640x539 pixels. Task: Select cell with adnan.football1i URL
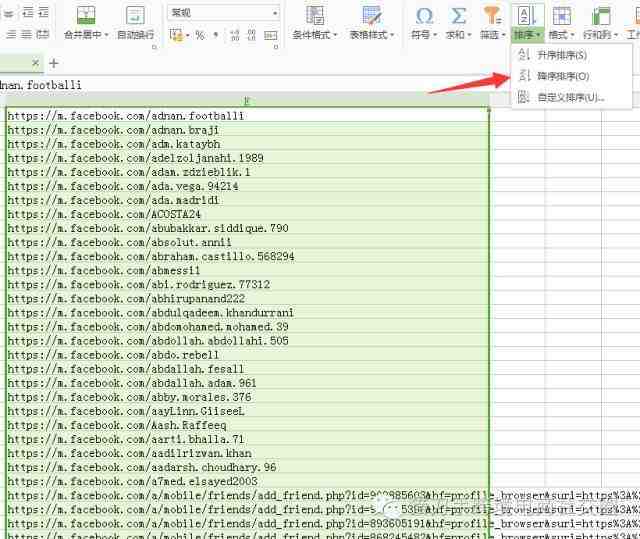247,116
